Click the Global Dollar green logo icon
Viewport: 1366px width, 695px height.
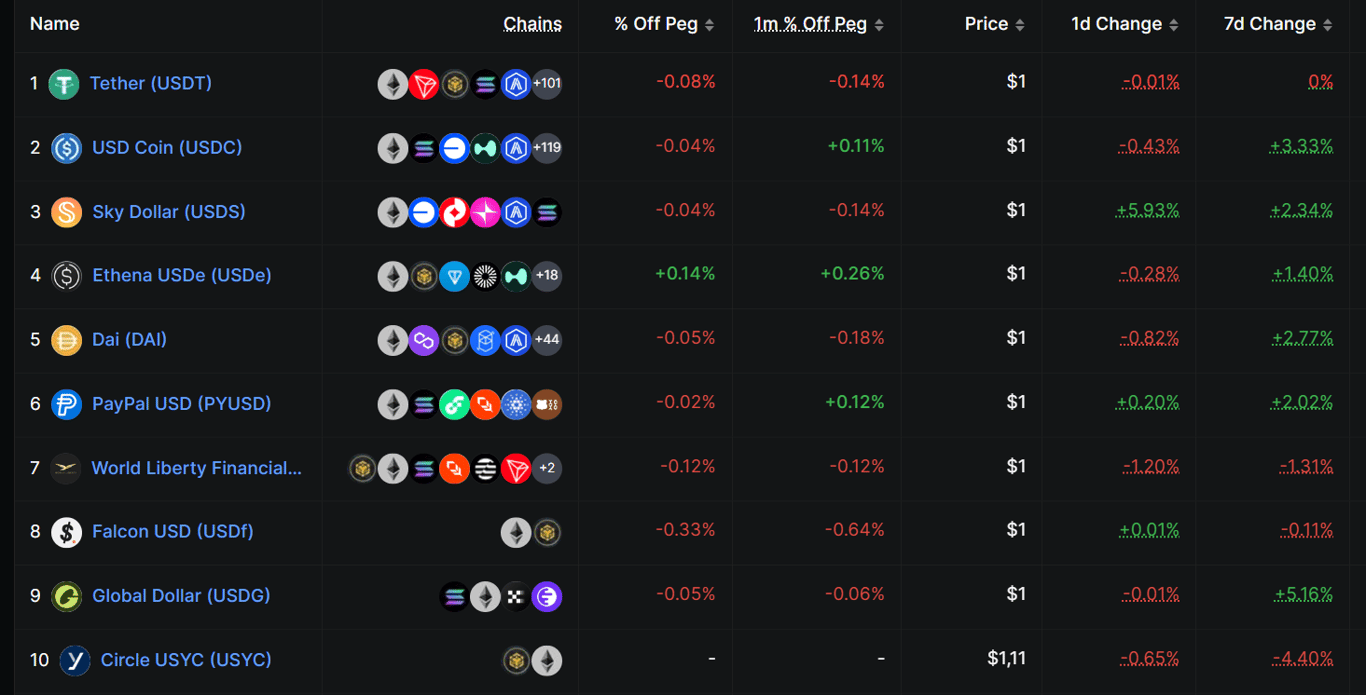(66, 596)
